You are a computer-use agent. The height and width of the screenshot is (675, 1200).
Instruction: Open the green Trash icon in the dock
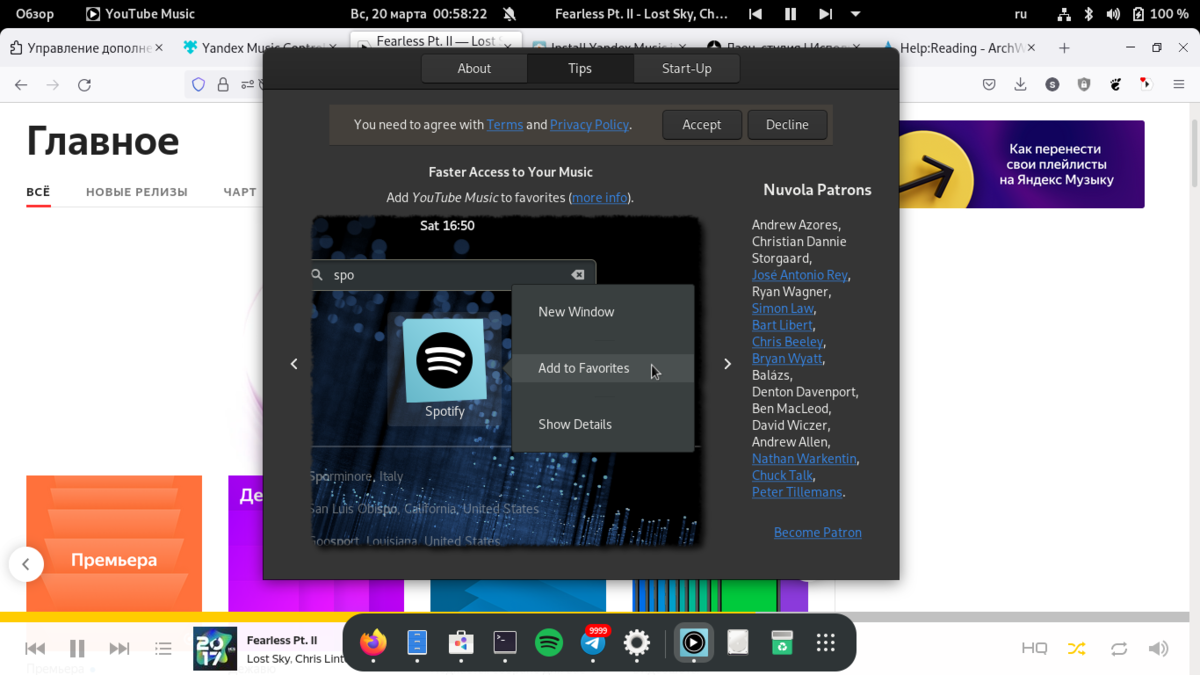click(782, 643)
